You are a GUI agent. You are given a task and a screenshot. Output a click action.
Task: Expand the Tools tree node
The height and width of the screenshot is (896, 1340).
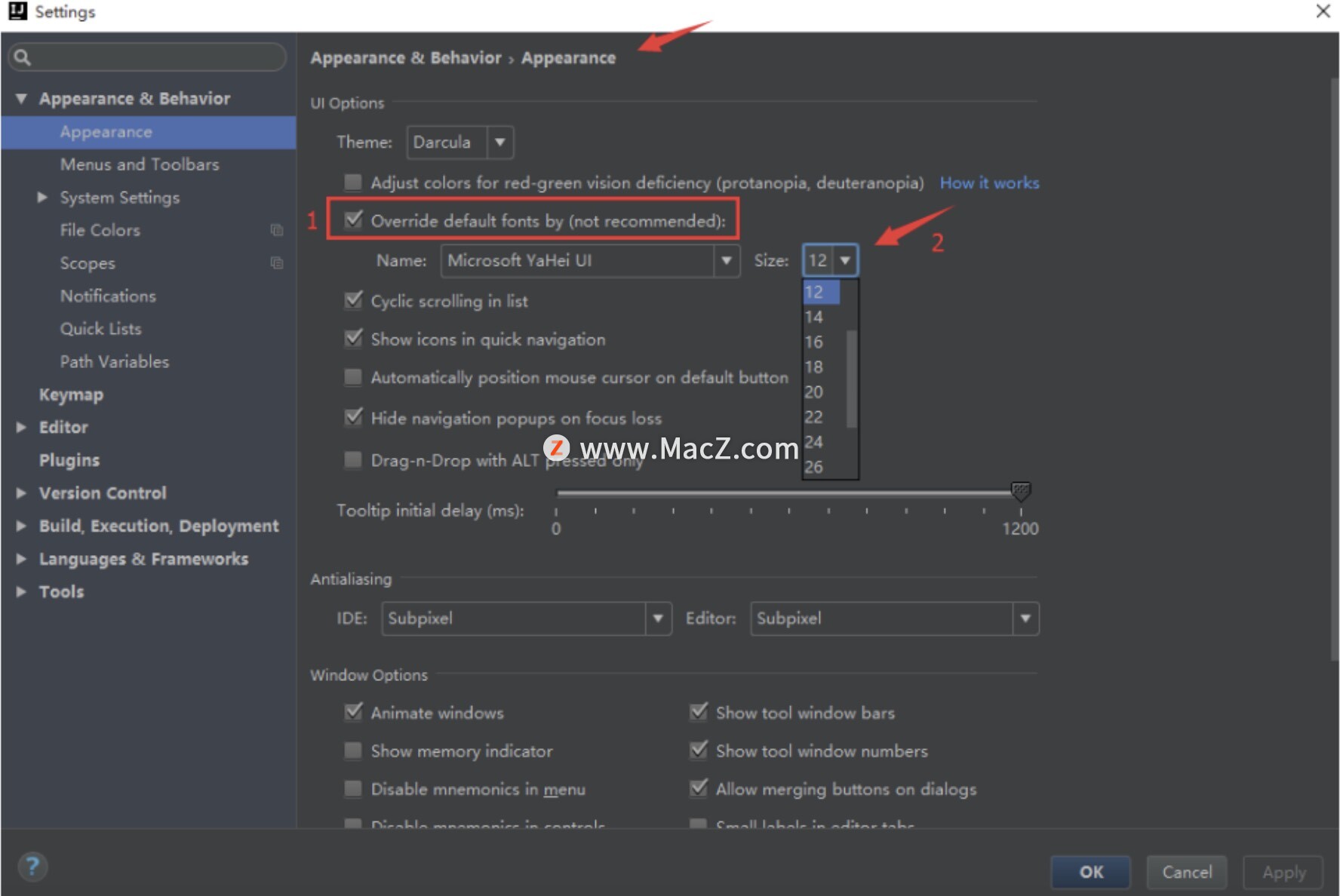pyautogui.click(x=21, y=592)
